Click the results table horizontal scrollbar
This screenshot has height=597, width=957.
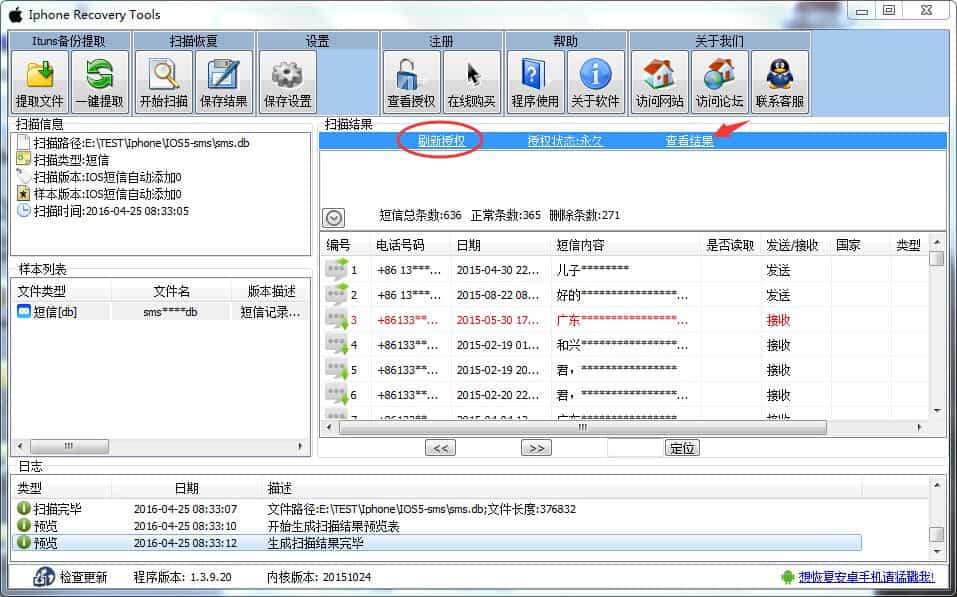[x=583, y=427]
